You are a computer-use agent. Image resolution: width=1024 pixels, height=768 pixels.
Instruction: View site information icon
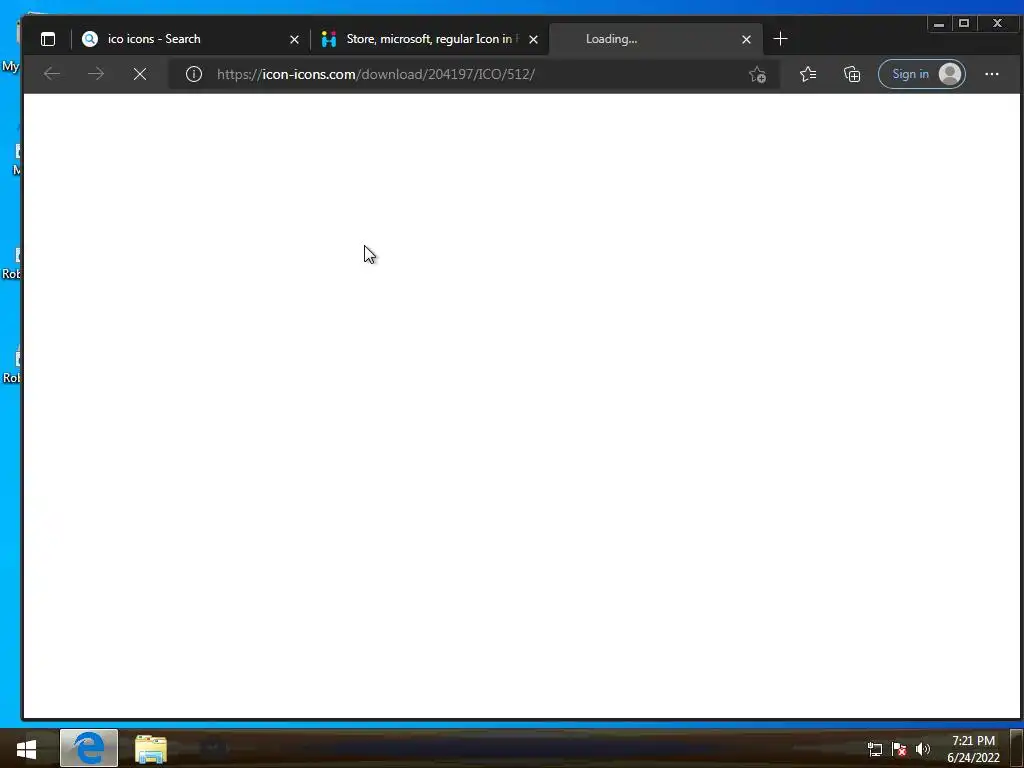[193, 74]
